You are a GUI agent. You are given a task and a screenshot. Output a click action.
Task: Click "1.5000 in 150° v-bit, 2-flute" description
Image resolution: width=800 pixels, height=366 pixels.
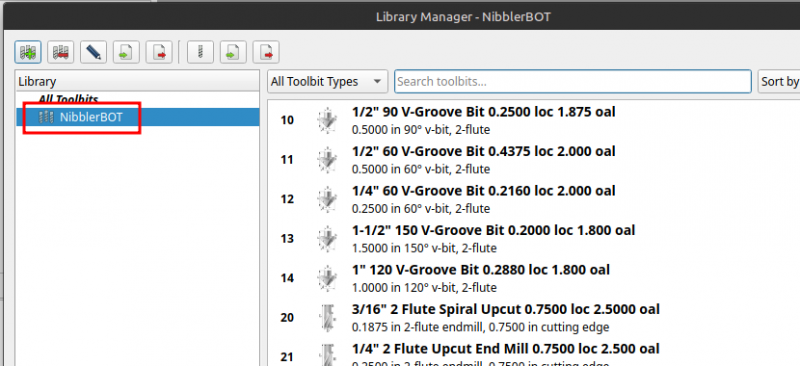[424, 248]
